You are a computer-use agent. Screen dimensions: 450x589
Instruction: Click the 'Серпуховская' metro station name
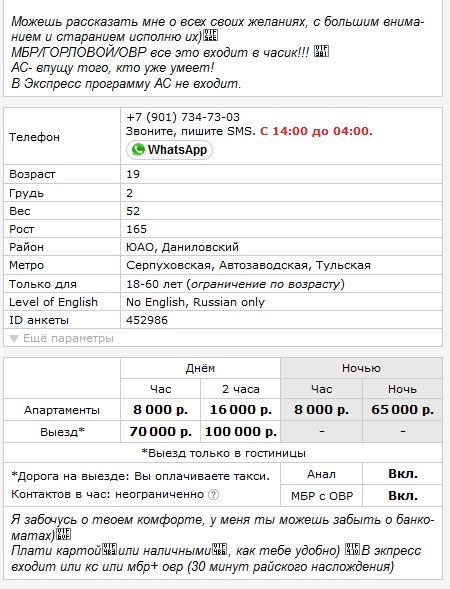point(168,265)
